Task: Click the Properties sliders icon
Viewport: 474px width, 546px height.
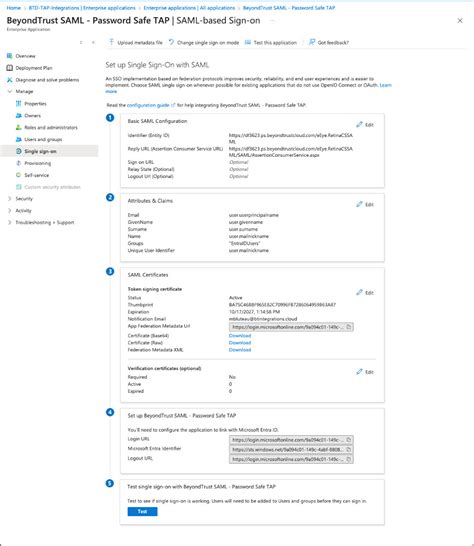Action: (18, 103)
